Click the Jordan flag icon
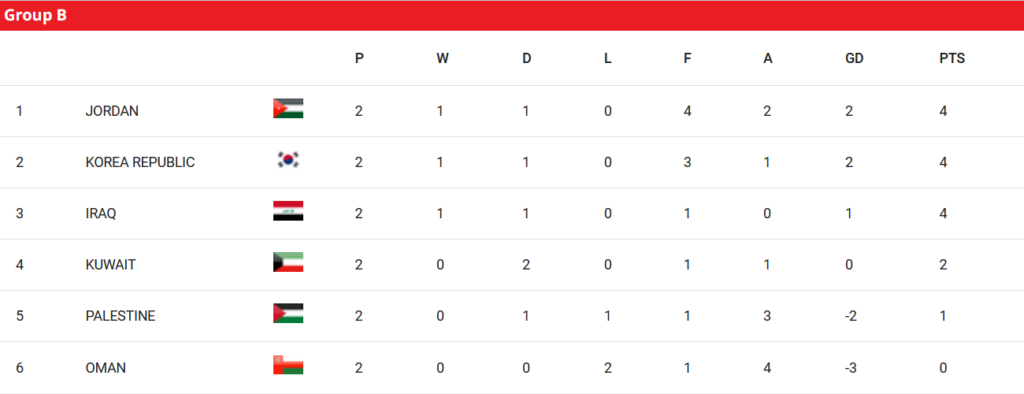This screenshot has width=1024, height=394. tap(288, 108)
